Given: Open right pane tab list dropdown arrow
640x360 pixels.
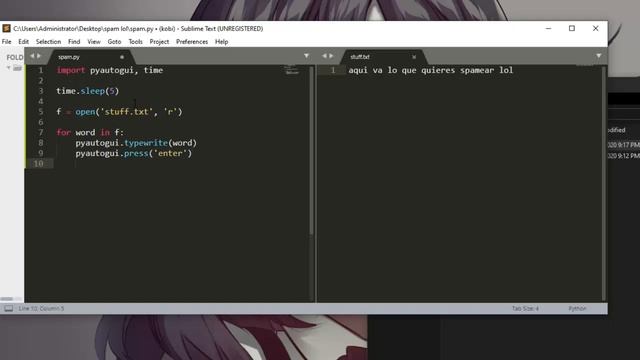Looking at the screenshot, I should [598, 56].
